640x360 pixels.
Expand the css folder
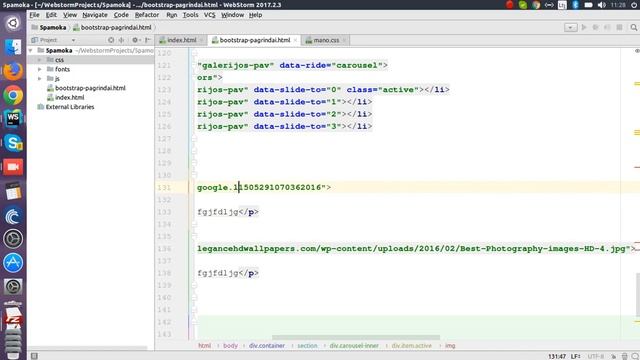click(x=40, y=60)
